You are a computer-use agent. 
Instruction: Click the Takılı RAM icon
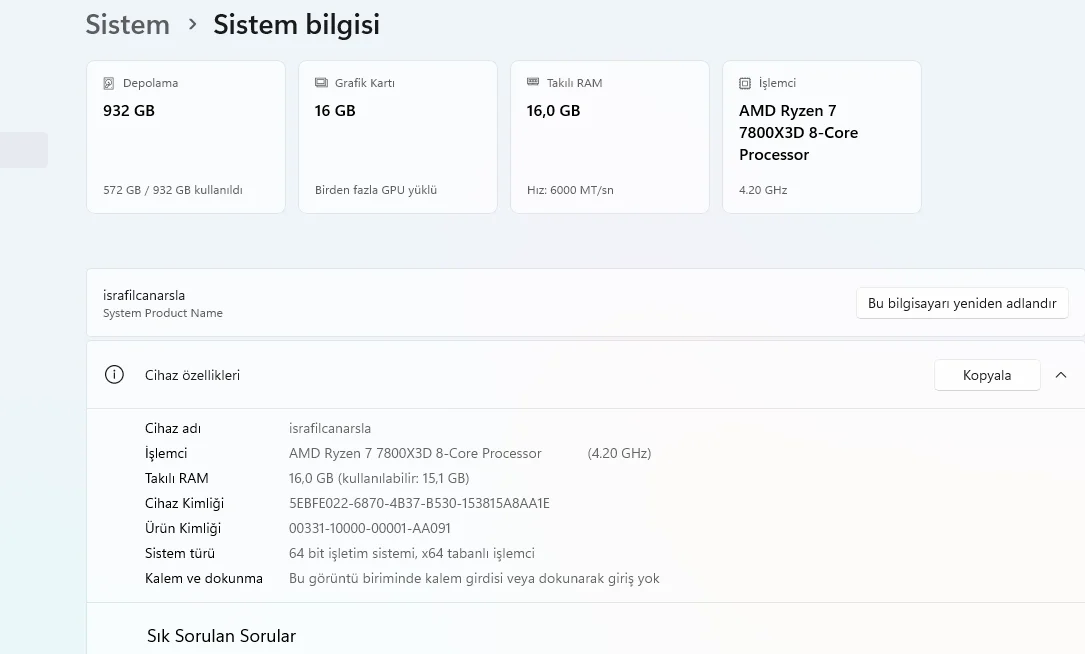point(533,83)
